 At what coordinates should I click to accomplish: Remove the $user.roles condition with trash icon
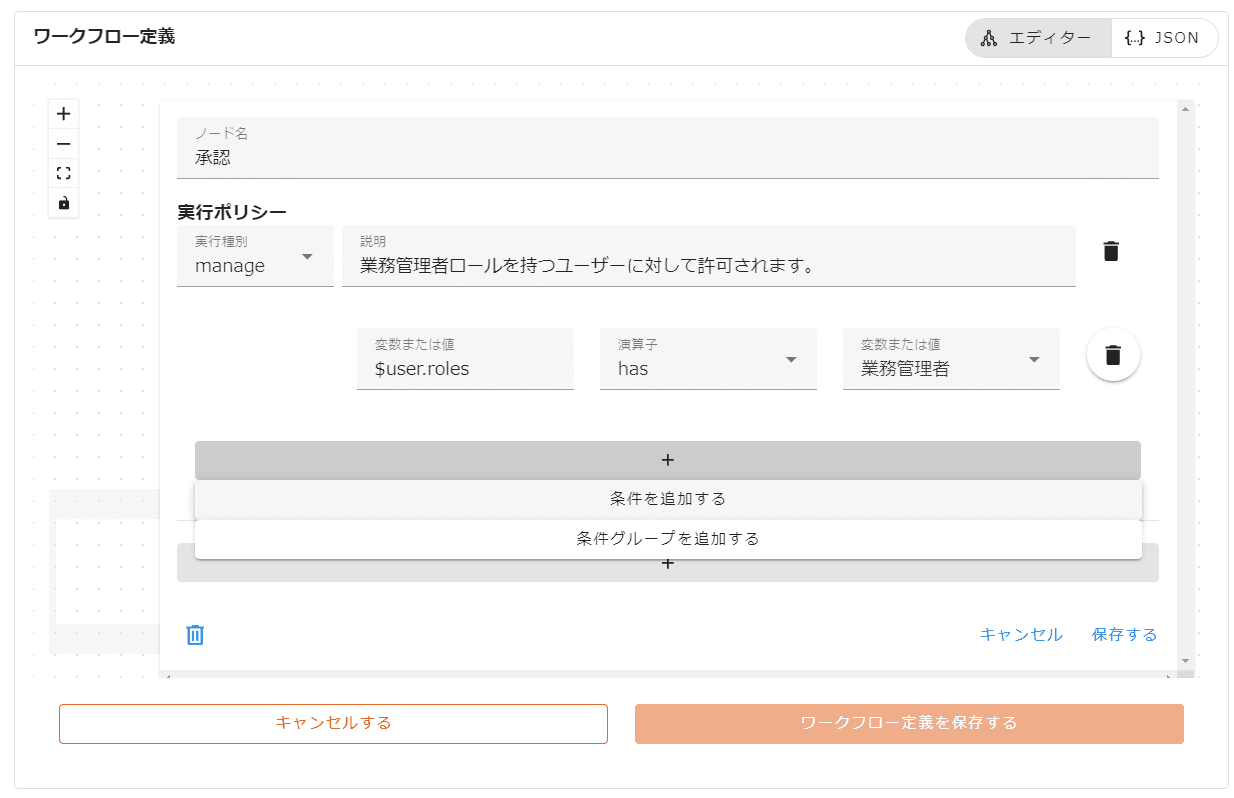coord(1113,355)
